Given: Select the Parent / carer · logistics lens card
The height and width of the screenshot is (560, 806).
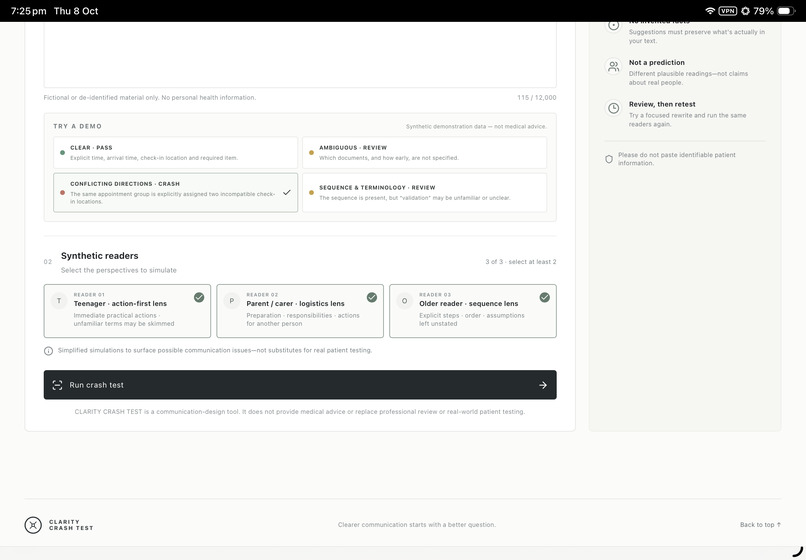Looking at the screenshot, I should pyautogui.click(x=300, y=311).
